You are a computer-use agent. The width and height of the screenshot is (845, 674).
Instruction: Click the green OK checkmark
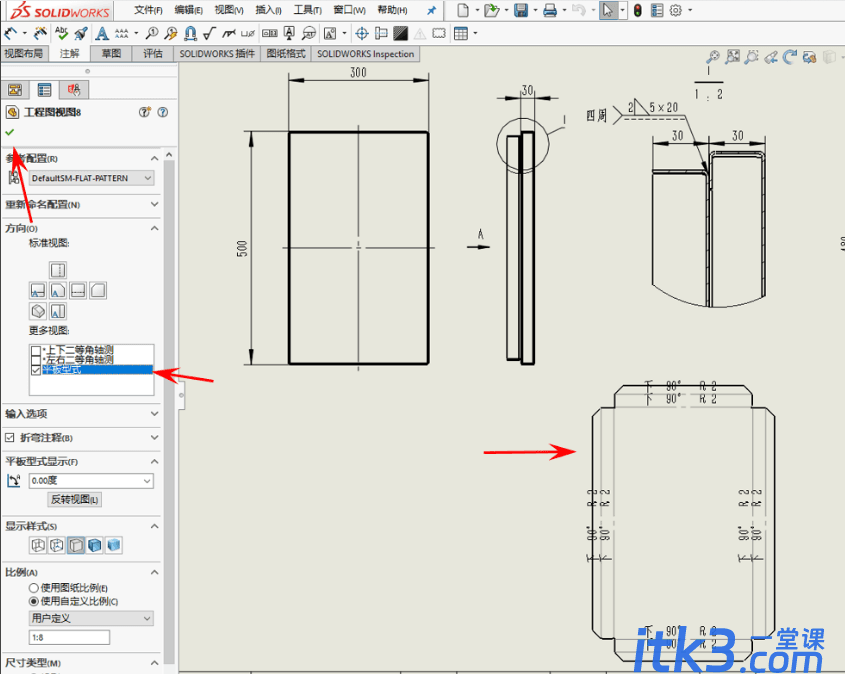(x=9, y=132)
